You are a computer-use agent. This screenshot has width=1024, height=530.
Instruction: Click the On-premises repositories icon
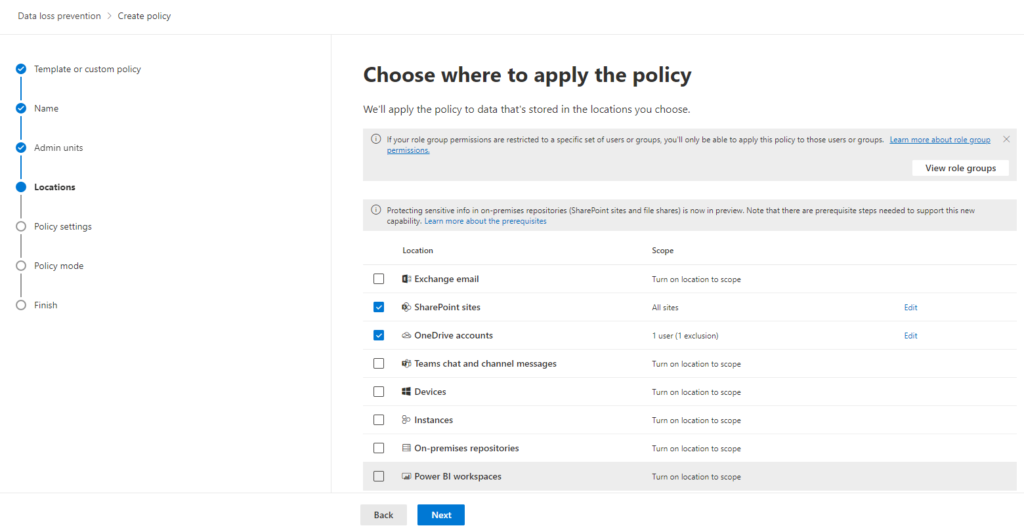[407, 448]
